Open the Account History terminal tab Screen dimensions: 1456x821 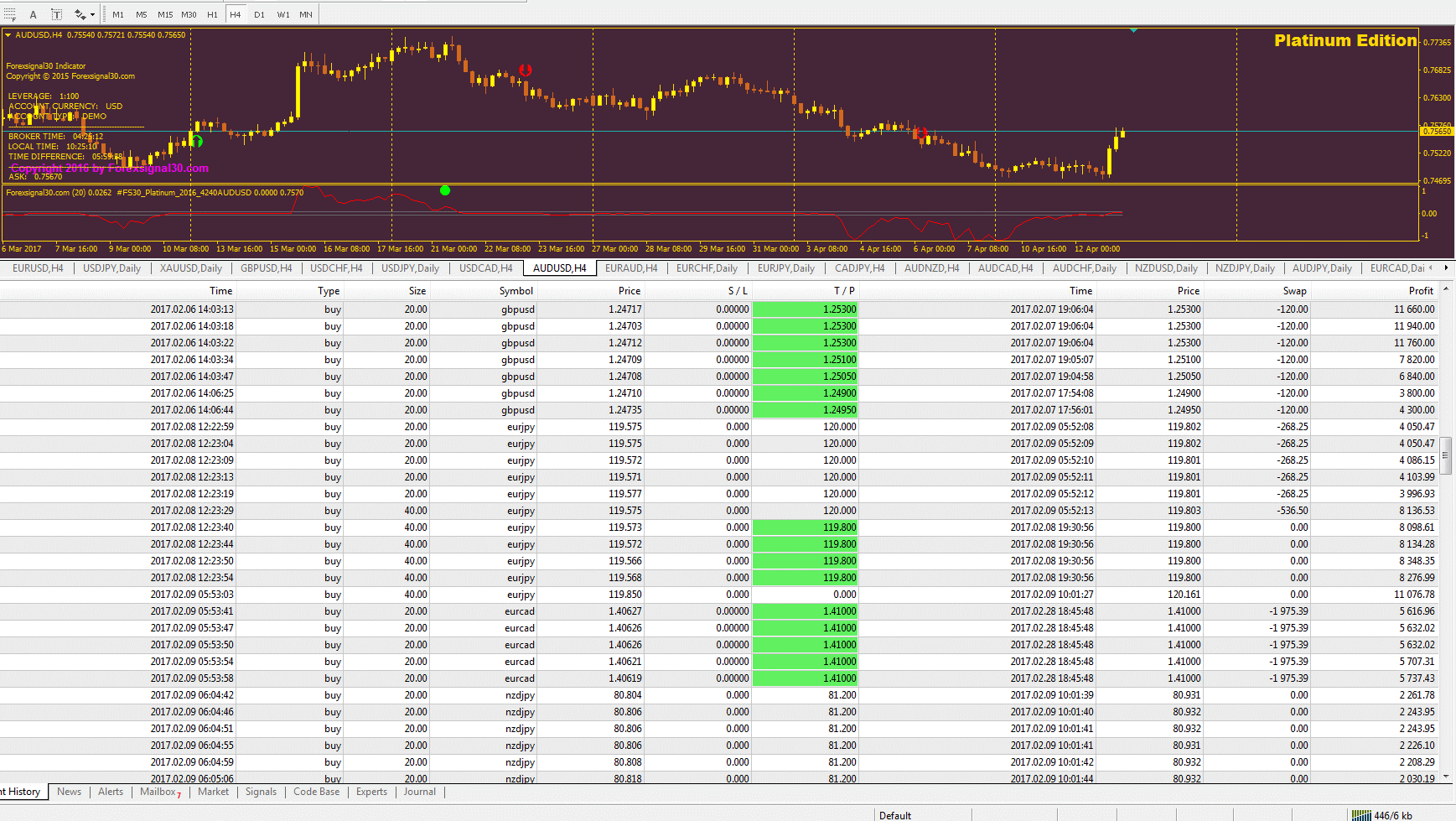click(x=23, y=792)
